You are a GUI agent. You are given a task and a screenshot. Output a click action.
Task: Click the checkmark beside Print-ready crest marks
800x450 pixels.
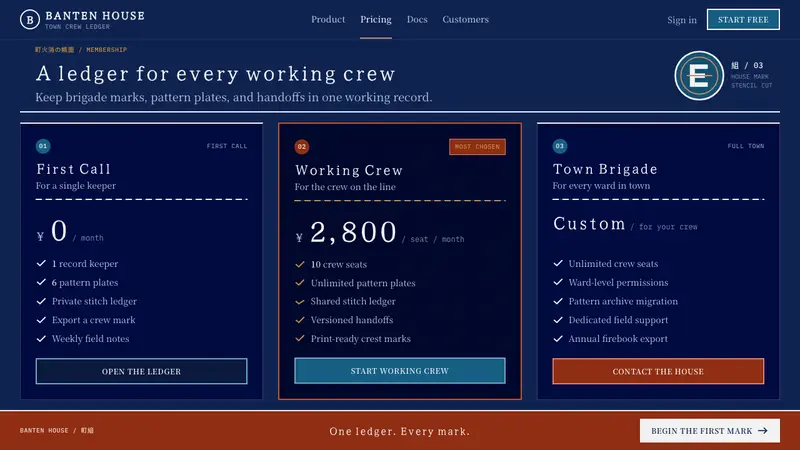(300, 338)
